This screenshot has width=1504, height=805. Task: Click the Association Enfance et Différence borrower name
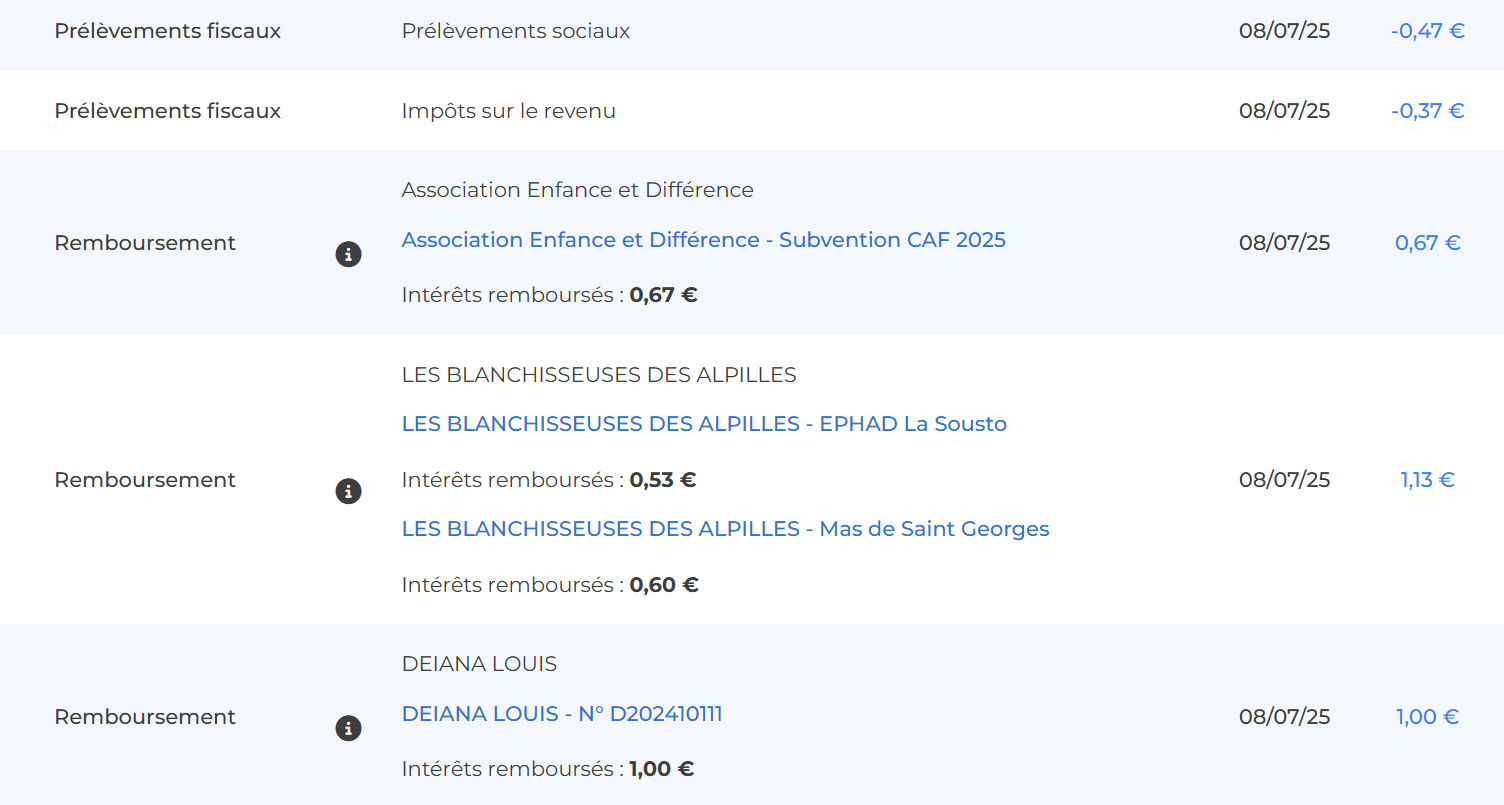577,190
